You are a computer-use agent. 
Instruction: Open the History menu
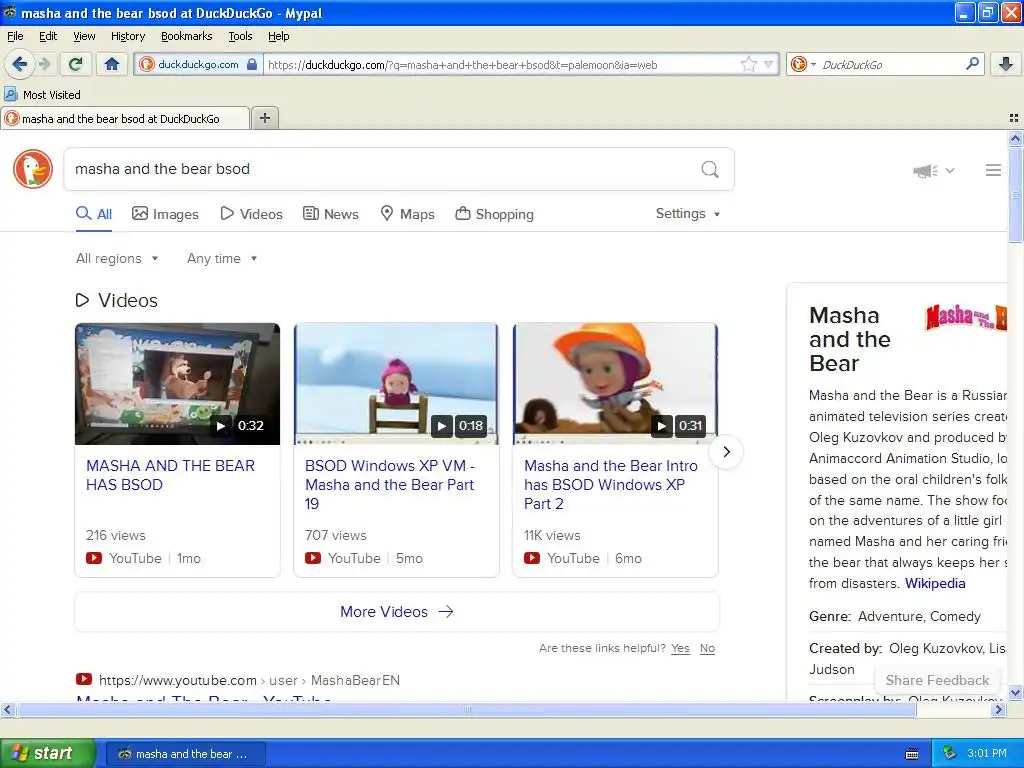pyautogui.click(x=128, y=36)
